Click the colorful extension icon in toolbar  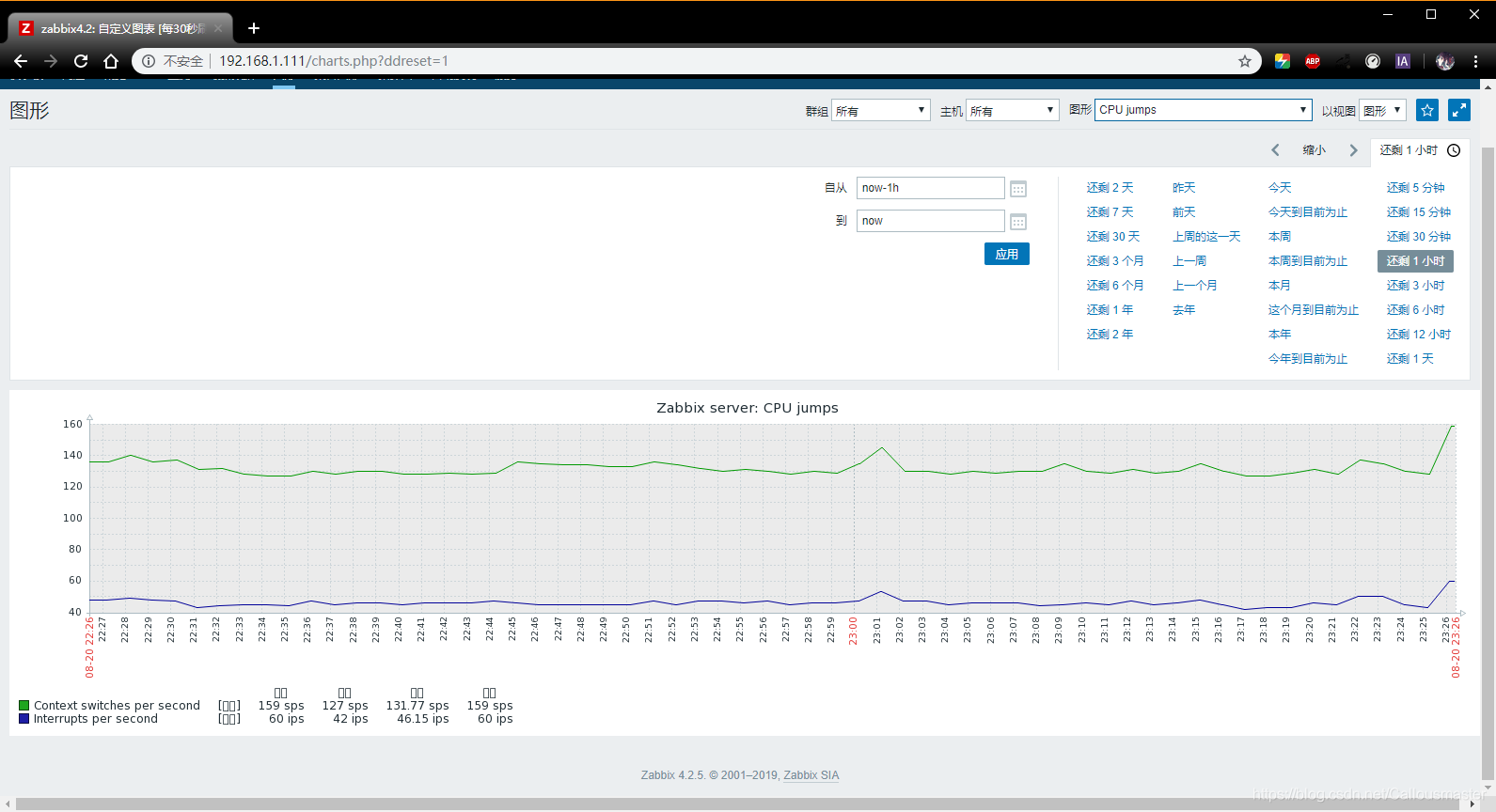click(1283, 61)
